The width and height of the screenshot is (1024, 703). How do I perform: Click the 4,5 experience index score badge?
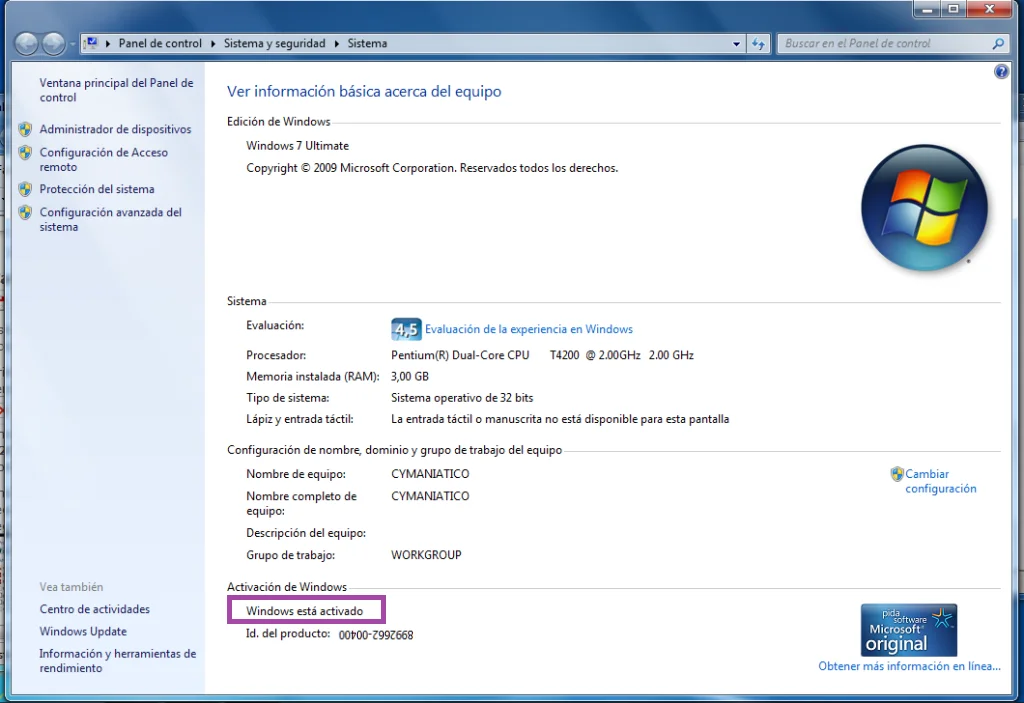click(405, 329)
